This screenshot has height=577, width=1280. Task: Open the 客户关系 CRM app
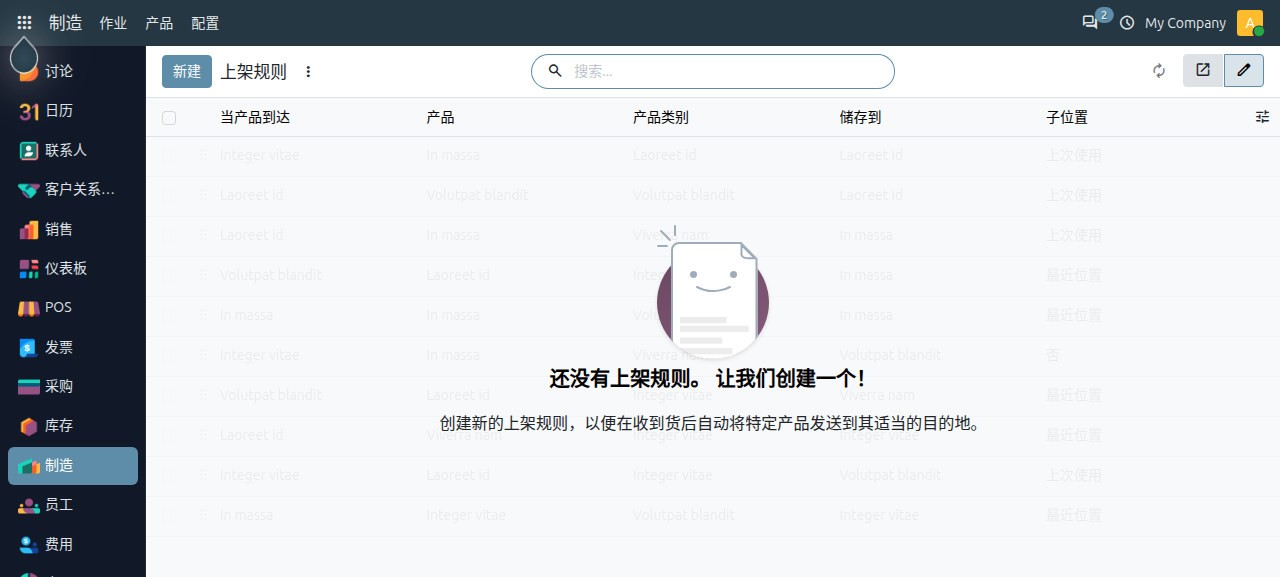73,190
